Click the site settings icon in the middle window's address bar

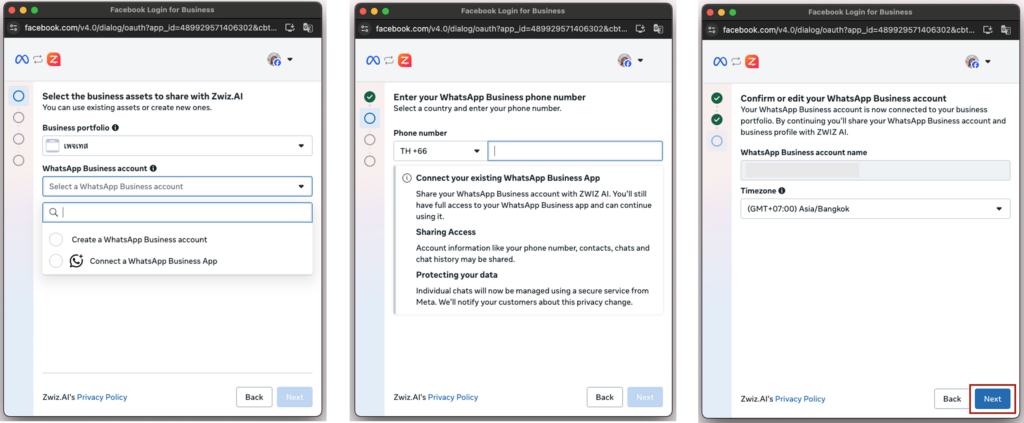[363, 29]
